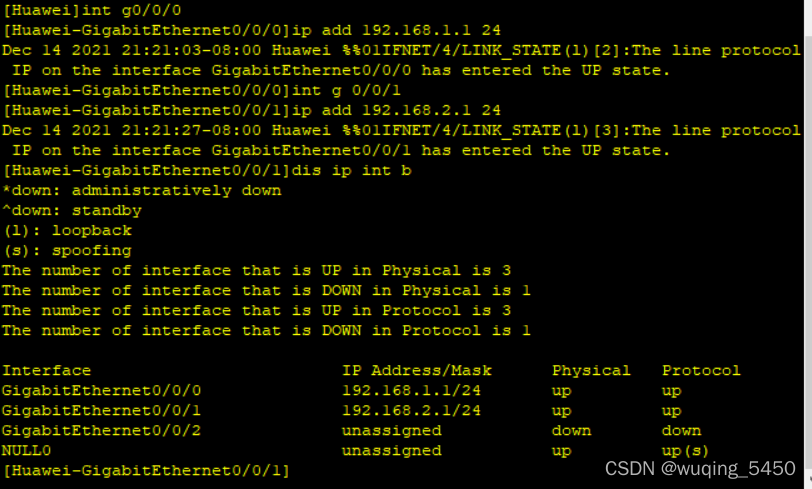The image size is (812, 489).
Task: Click the "(l): loopback" legend line
Action: 67,230
